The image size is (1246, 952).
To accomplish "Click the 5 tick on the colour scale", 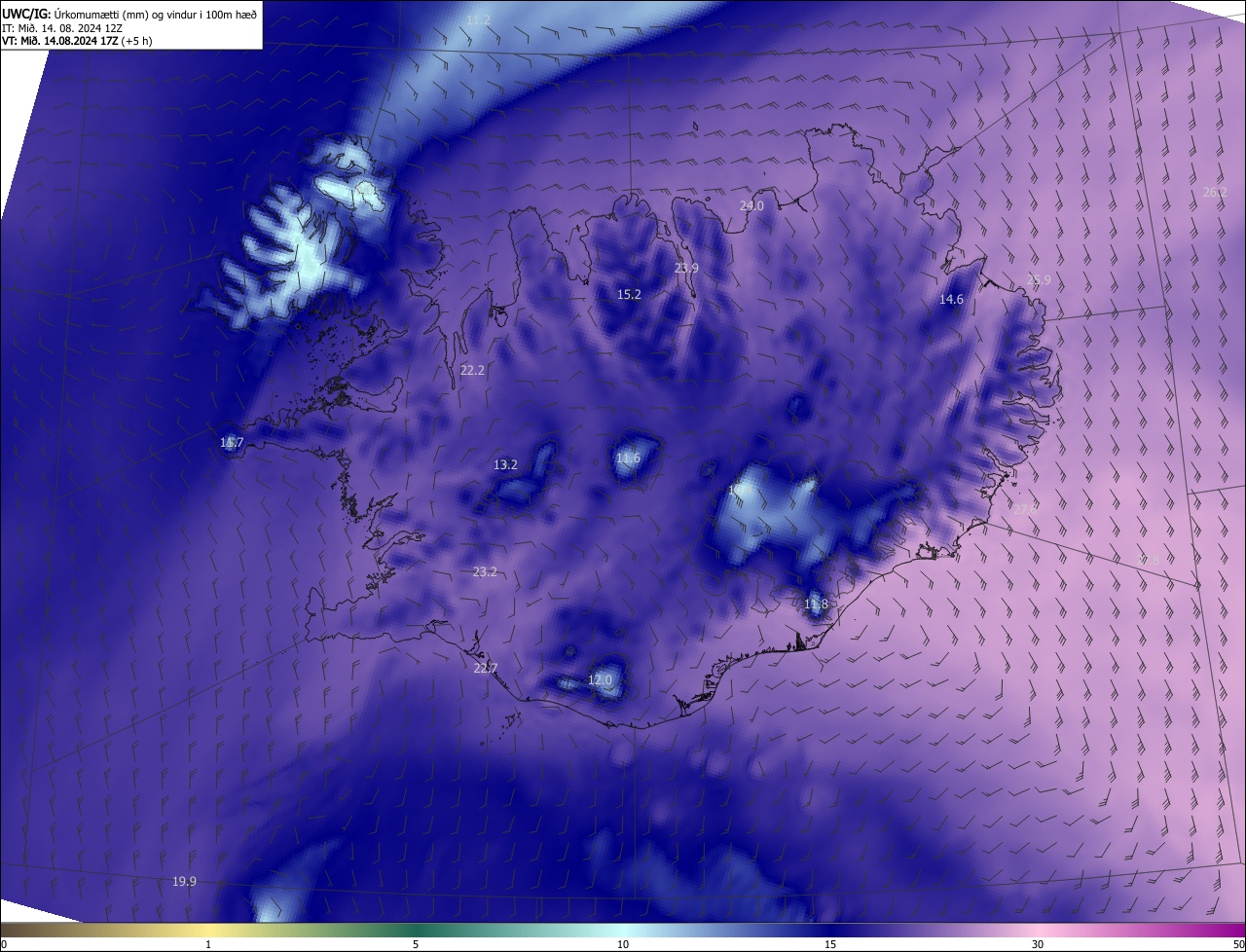I will pos(416,944).
